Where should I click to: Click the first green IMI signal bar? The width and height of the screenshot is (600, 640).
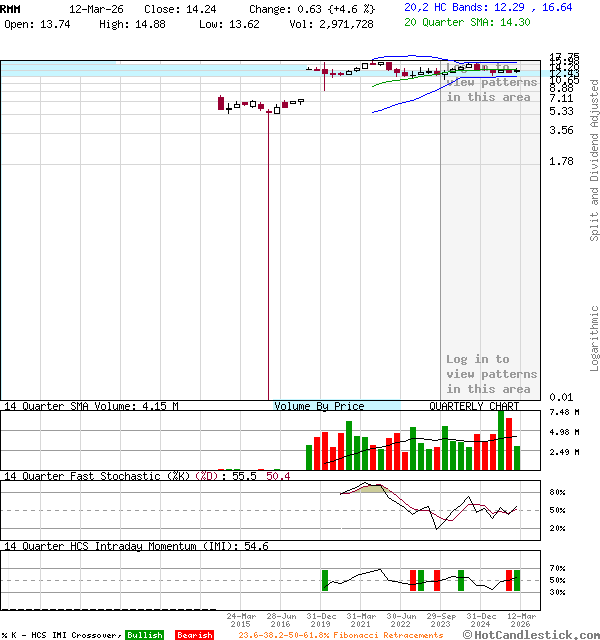325,579
